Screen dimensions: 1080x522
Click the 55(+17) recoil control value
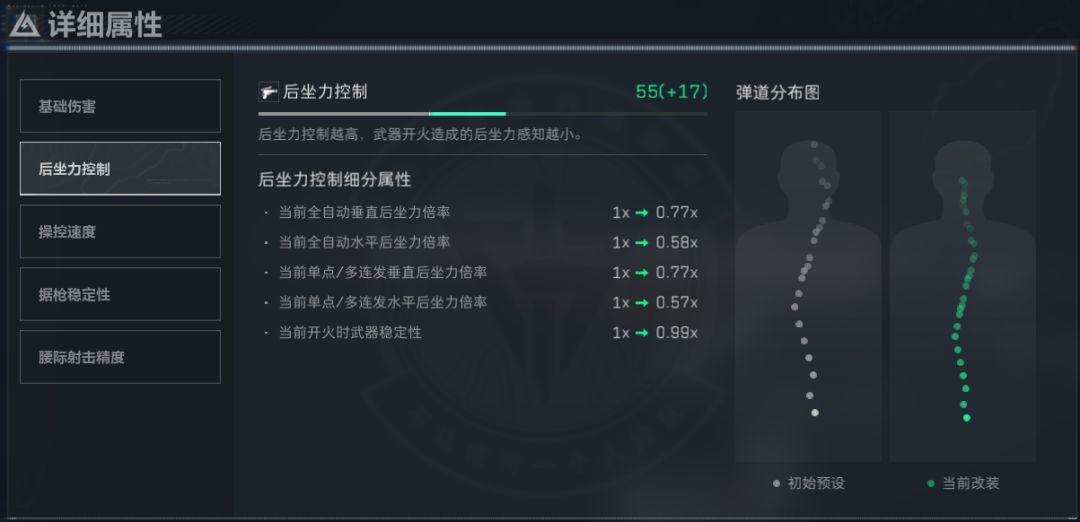[671, 92]
